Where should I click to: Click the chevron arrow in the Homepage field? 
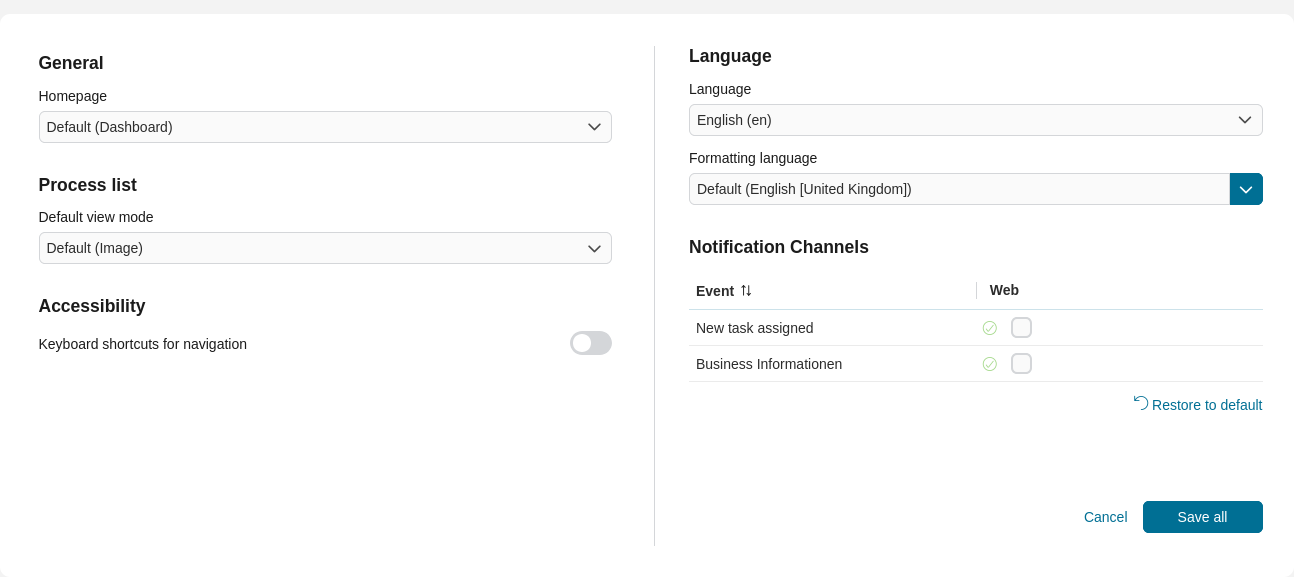pyautogui.click(x=594, y=127)
